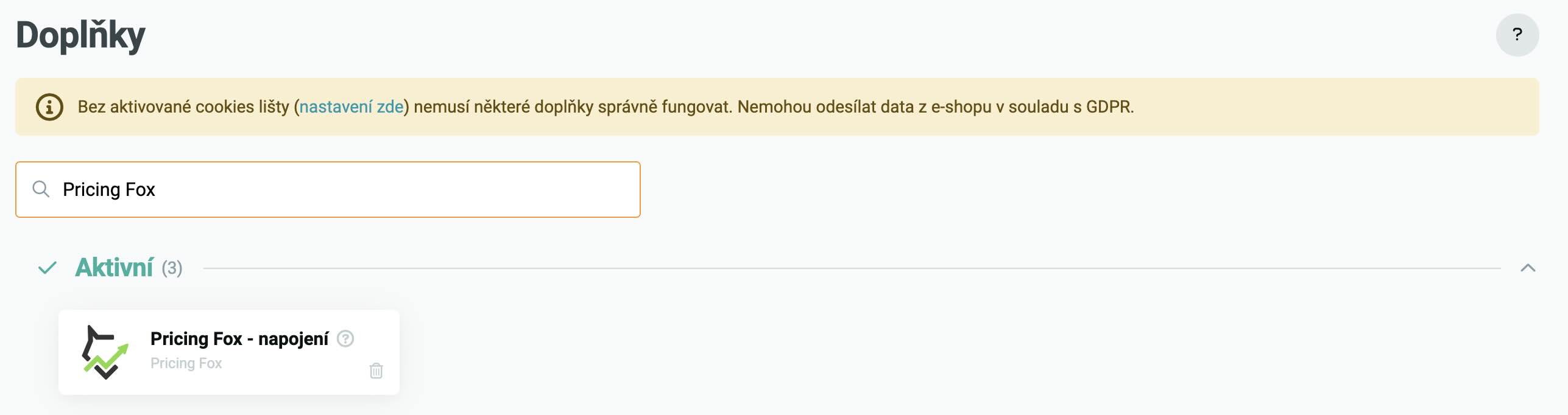Click the gray "Pricing Fox" vendor subtitle
Viewport: 1568px width, 415px height.
[186, 363]
